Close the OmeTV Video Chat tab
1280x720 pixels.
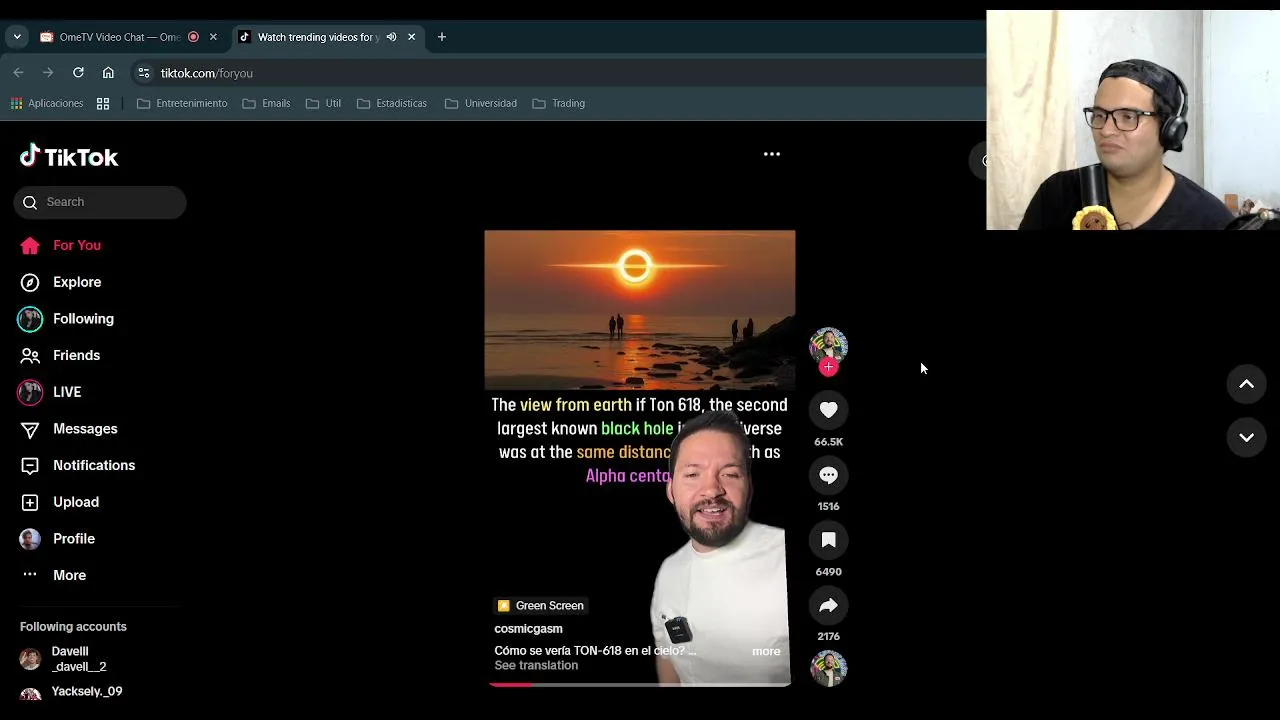click(213, 37)
